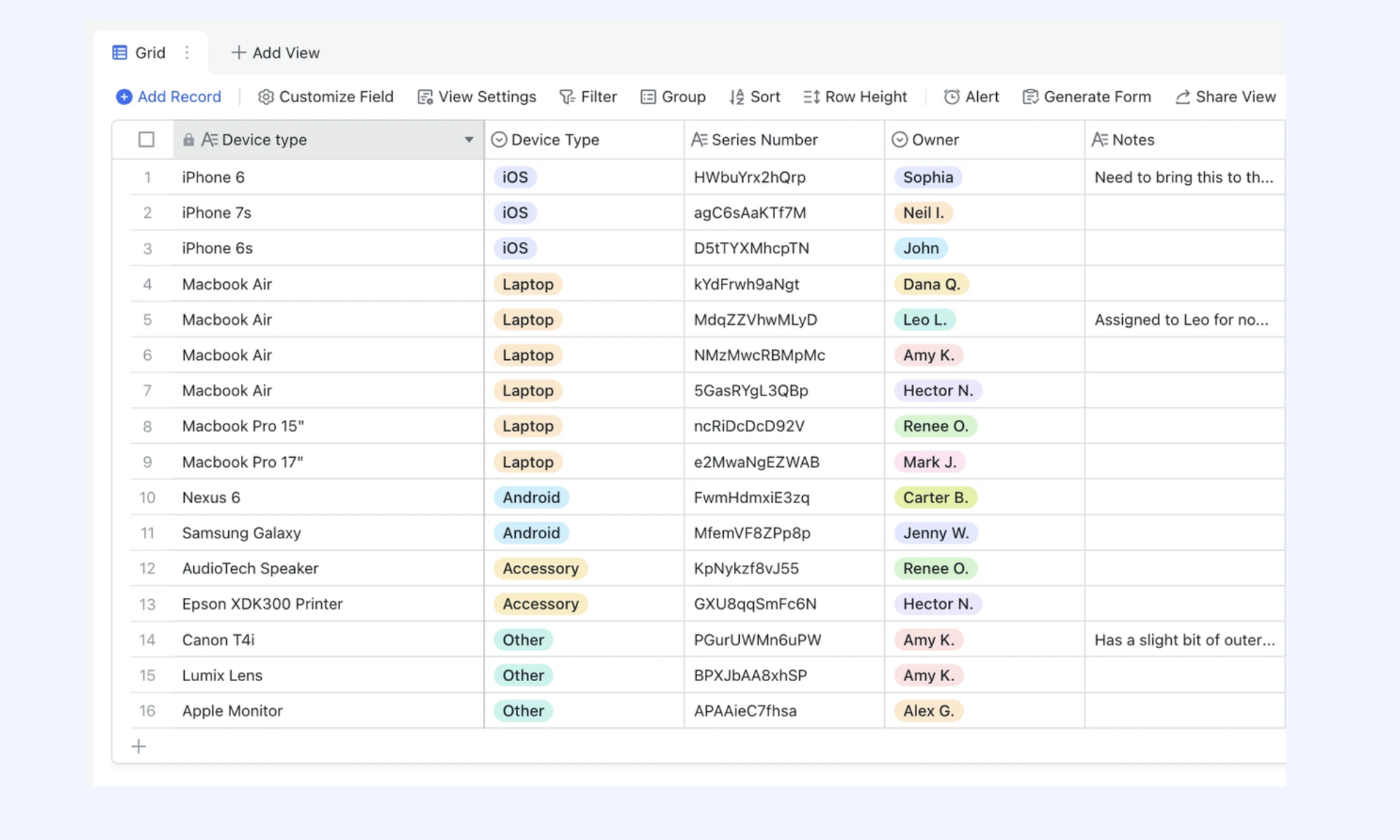The image size is (1400, 840).
Task: Click the select icon in Device Type header
Action: point(499,140)
